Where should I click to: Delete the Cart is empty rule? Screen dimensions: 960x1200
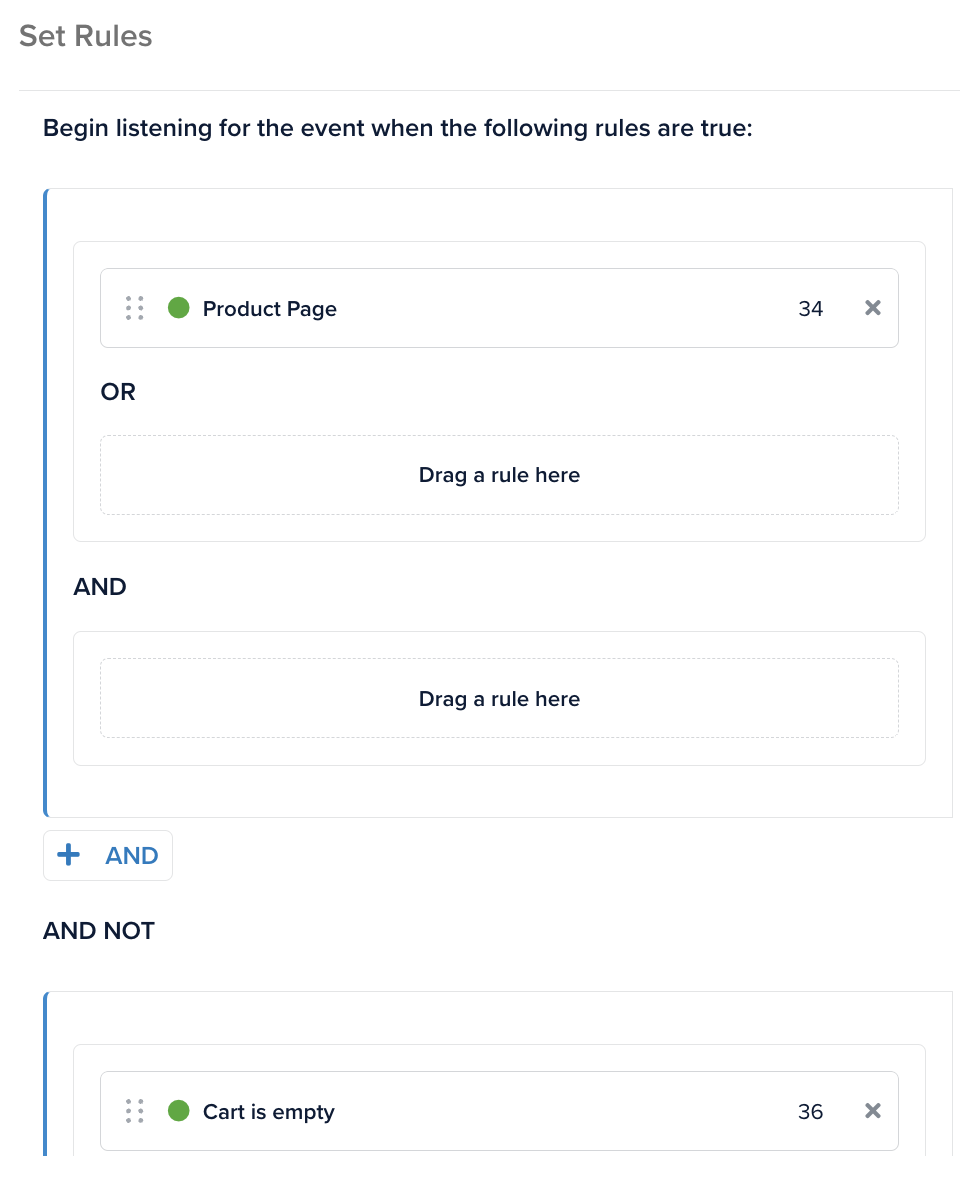point(872,1111)
